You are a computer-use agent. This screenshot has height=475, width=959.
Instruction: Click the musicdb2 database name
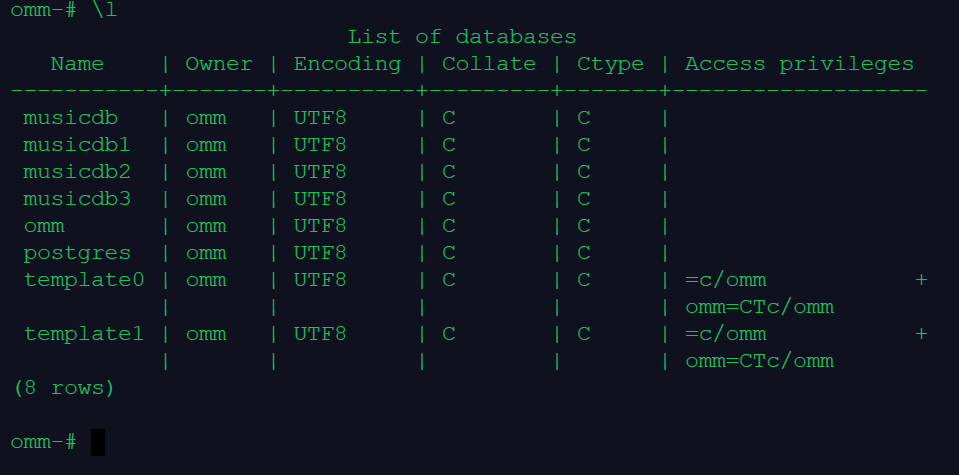pos(77,172)
